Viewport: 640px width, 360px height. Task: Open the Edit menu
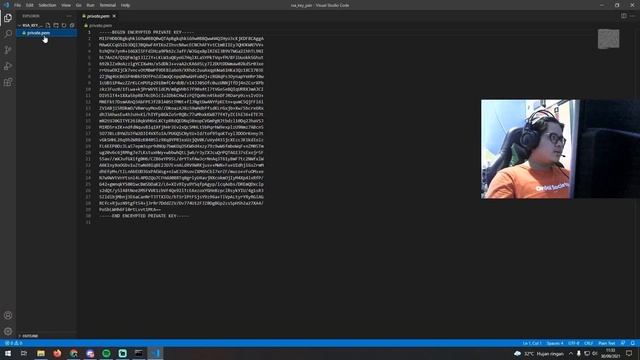30,5
